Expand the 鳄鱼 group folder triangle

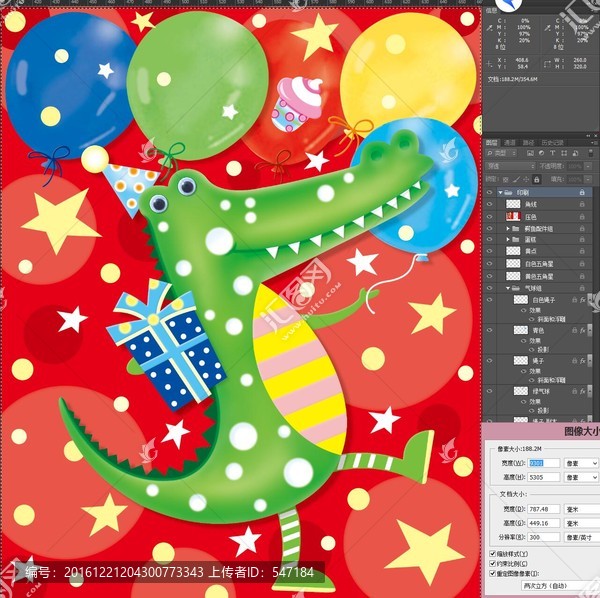coord(508,229)
